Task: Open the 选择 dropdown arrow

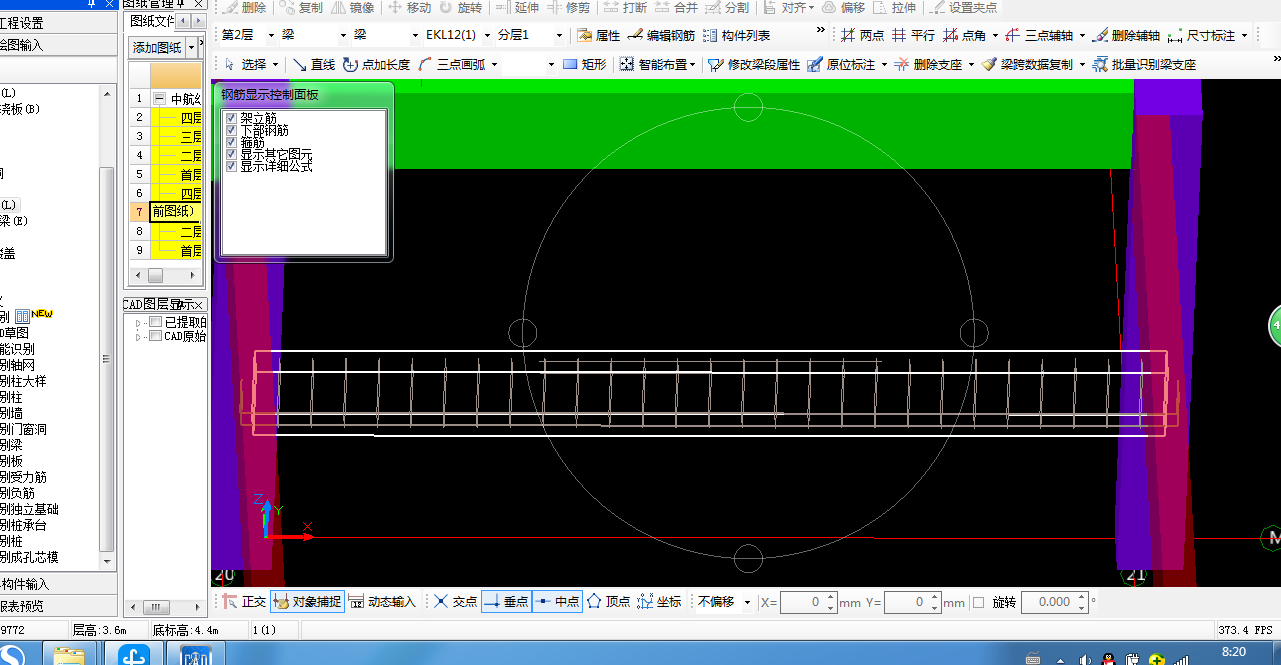Action: 276,64
